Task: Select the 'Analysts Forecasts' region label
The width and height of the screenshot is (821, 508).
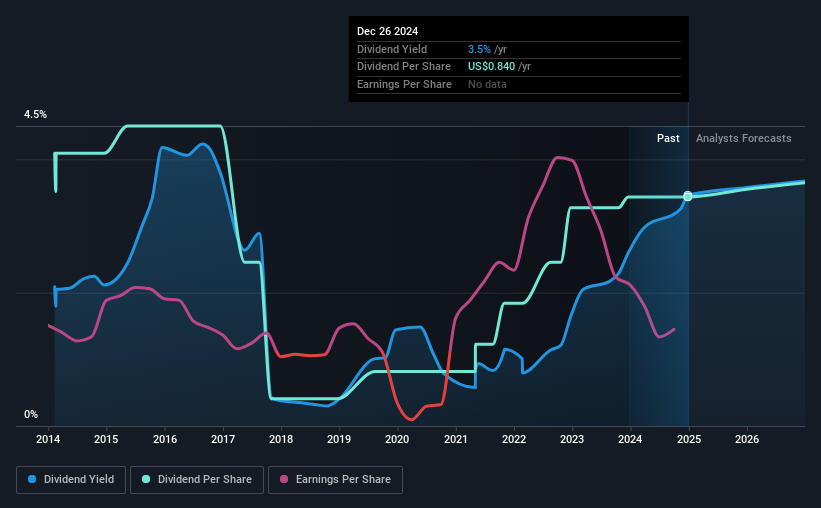Action: (744, 138)
